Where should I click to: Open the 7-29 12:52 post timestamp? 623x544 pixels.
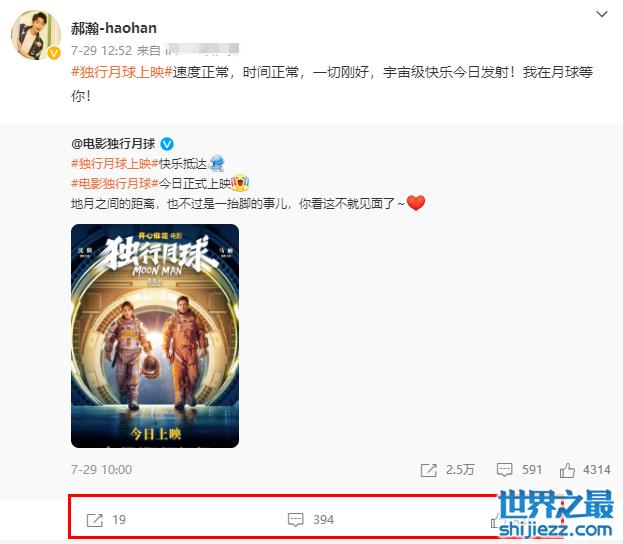click(101, 50)
